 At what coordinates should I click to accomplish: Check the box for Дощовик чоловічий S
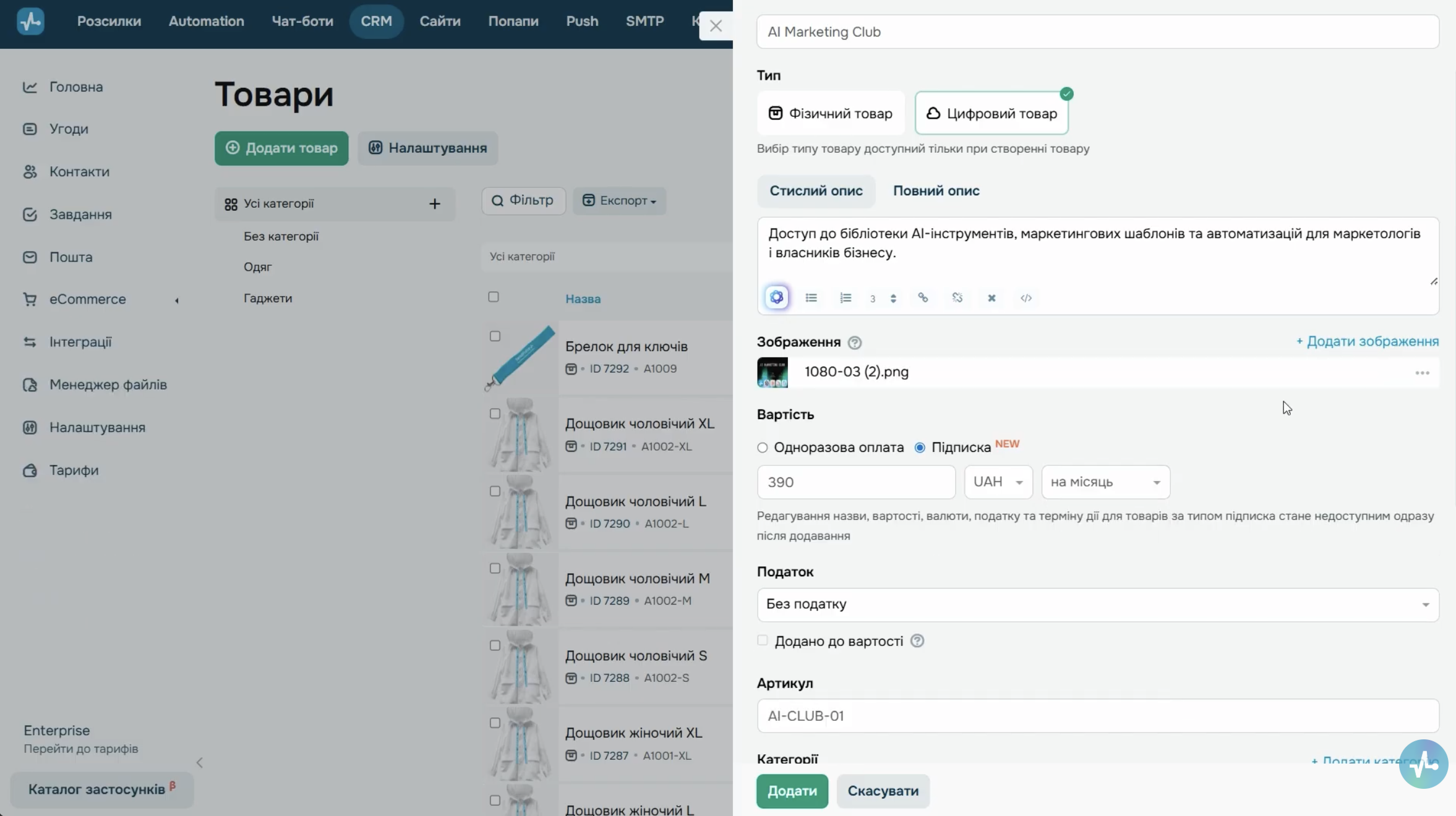click(x=495, y=645)
